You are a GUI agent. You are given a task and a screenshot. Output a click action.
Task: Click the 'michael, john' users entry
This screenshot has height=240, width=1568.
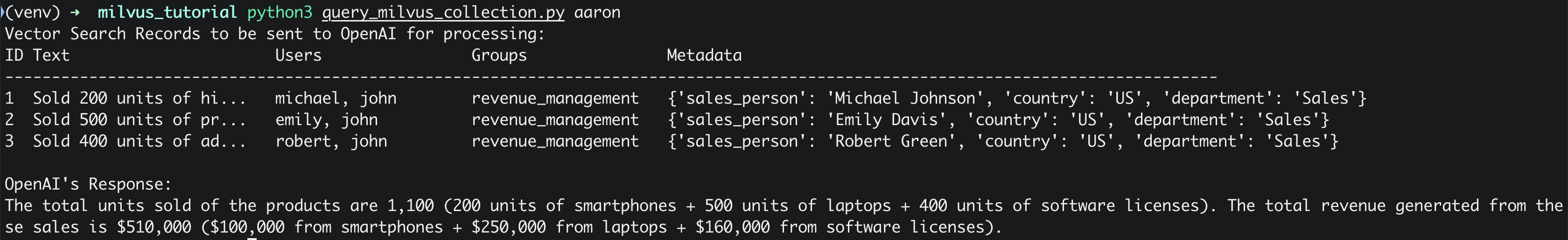coord(336,98)
